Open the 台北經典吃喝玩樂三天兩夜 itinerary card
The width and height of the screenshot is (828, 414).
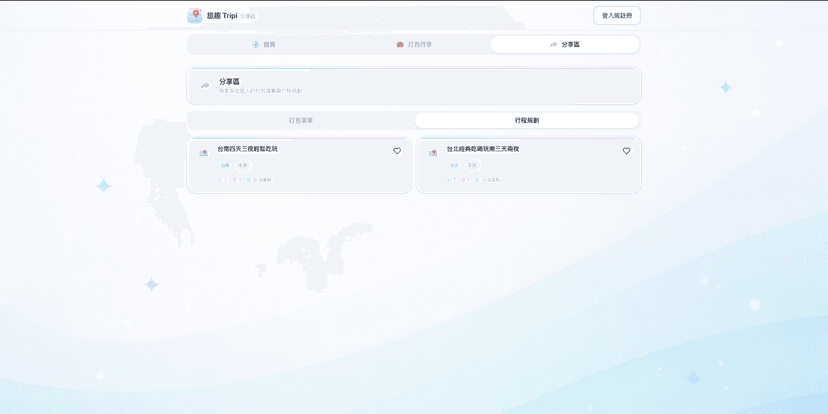click(x=529, y=165)
